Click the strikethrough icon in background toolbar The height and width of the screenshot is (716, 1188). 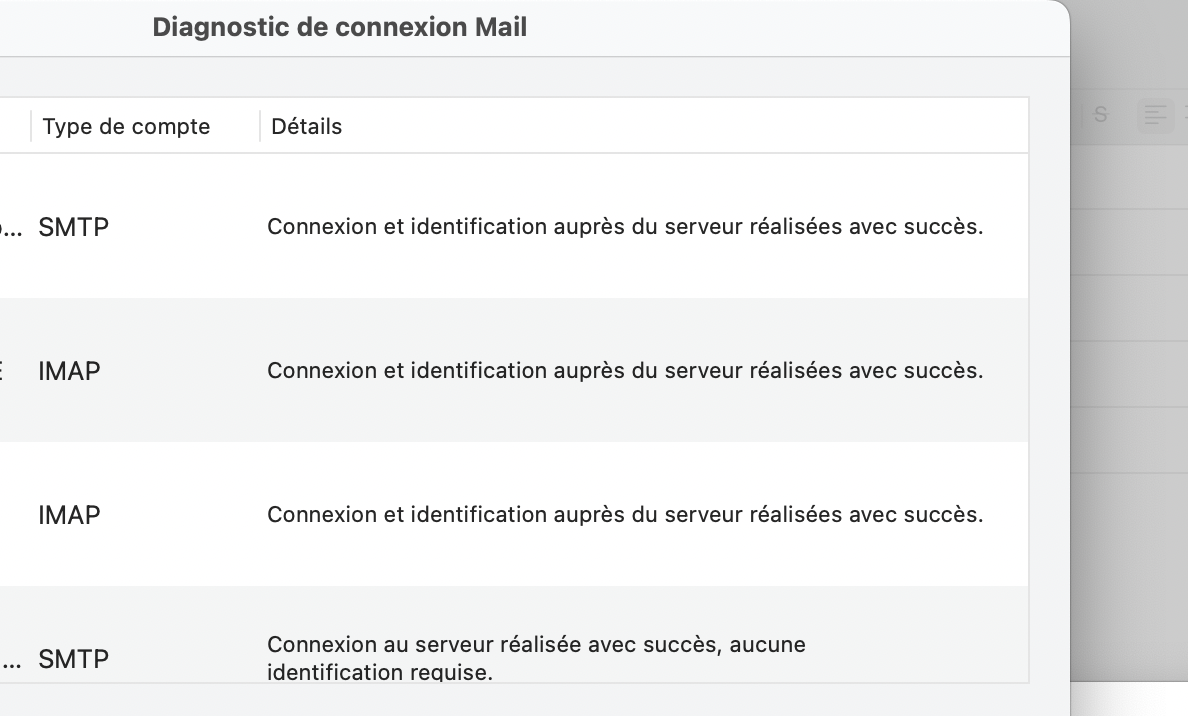(1101, 115)
